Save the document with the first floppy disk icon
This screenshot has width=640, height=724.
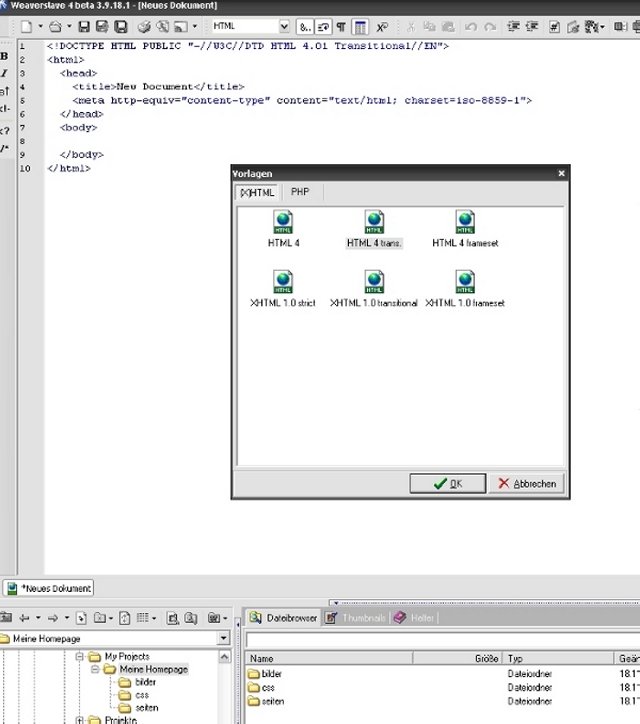[x=84, y=27]
